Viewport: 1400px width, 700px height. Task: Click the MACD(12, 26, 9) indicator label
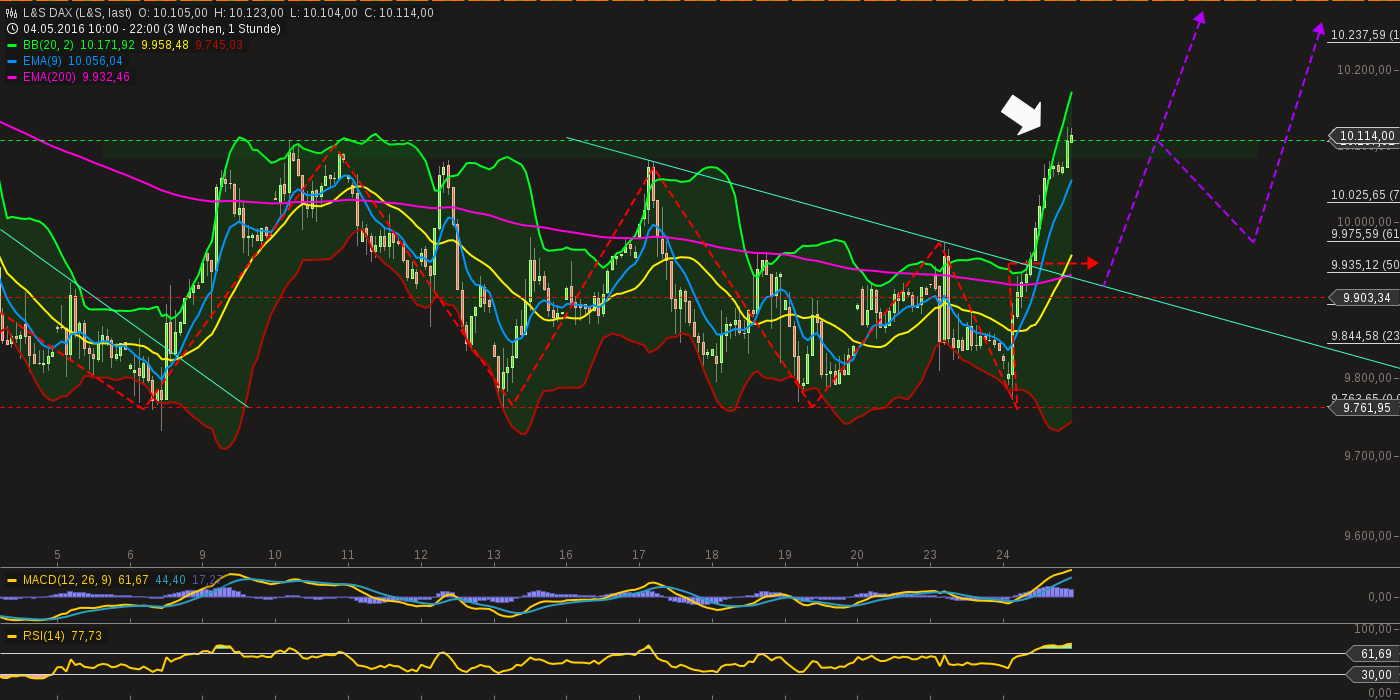(x=67, y=580)
